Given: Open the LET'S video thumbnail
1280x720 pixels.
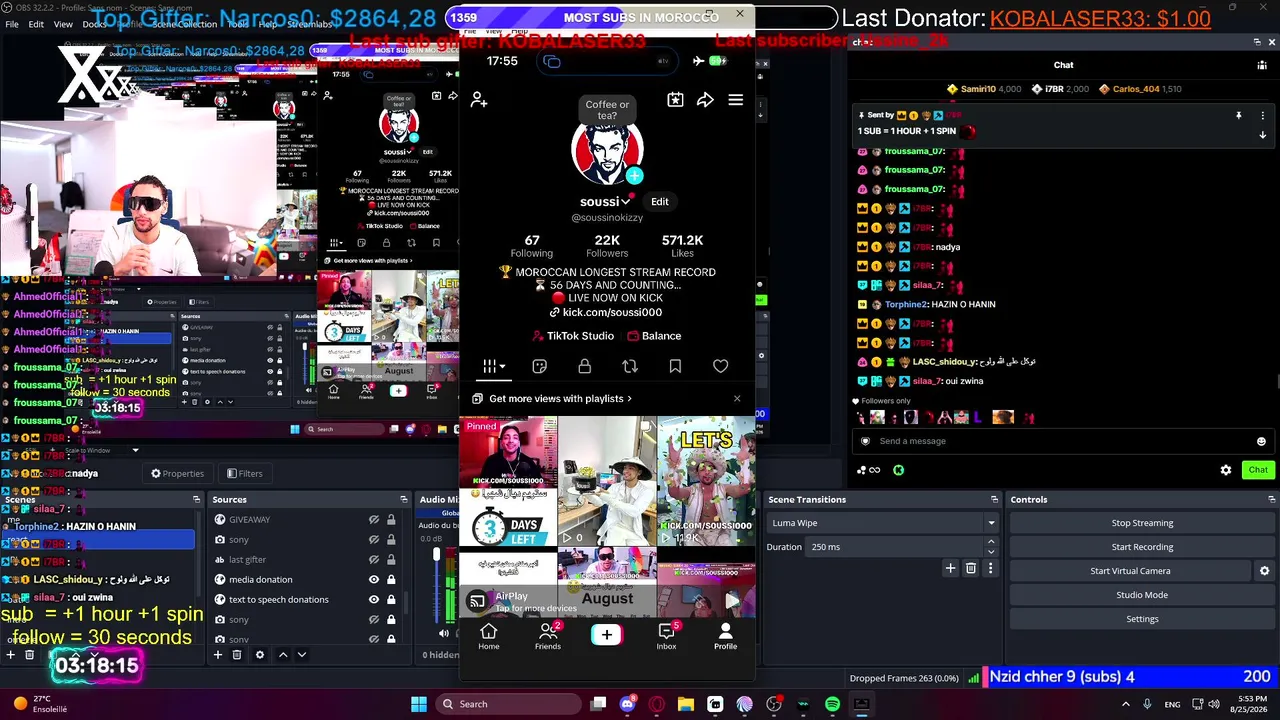Looking at the screenshot, I should (706, 481).
